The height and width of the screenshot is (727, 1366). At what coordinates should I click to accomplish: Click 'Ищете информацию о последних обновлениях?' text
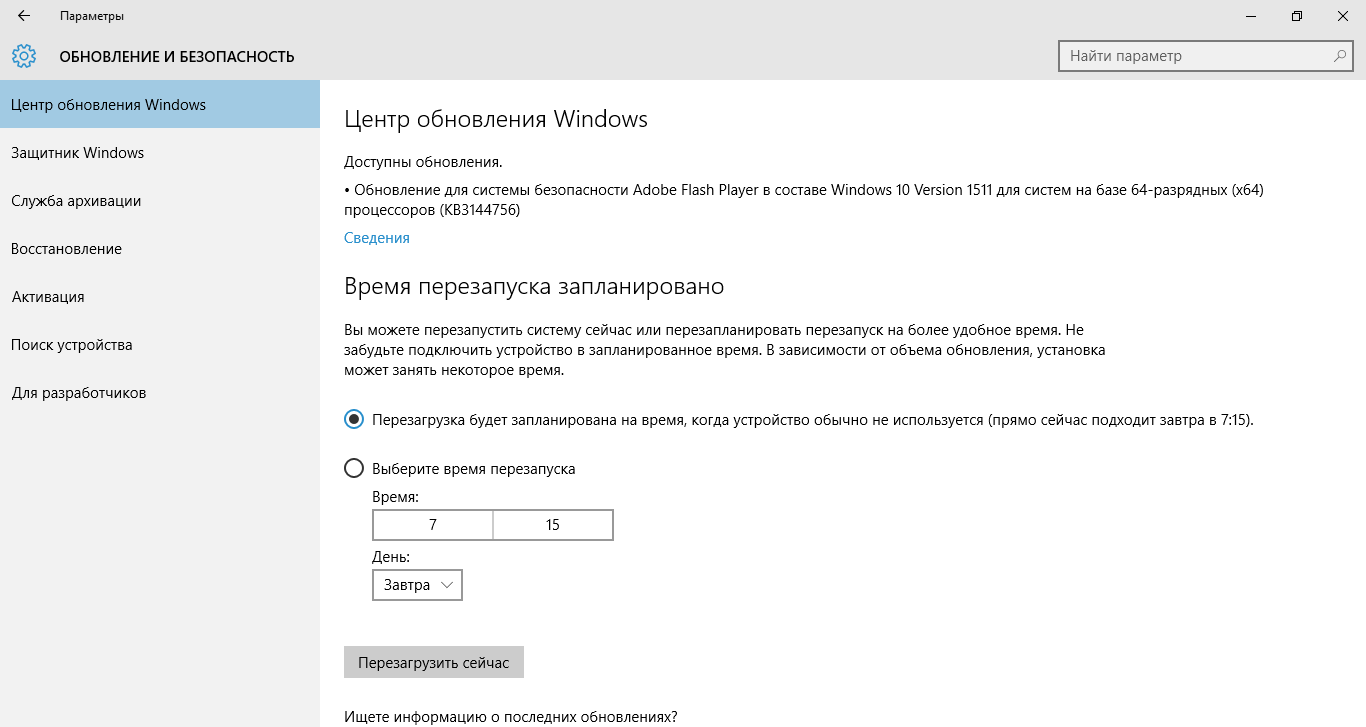pos(511,717)
